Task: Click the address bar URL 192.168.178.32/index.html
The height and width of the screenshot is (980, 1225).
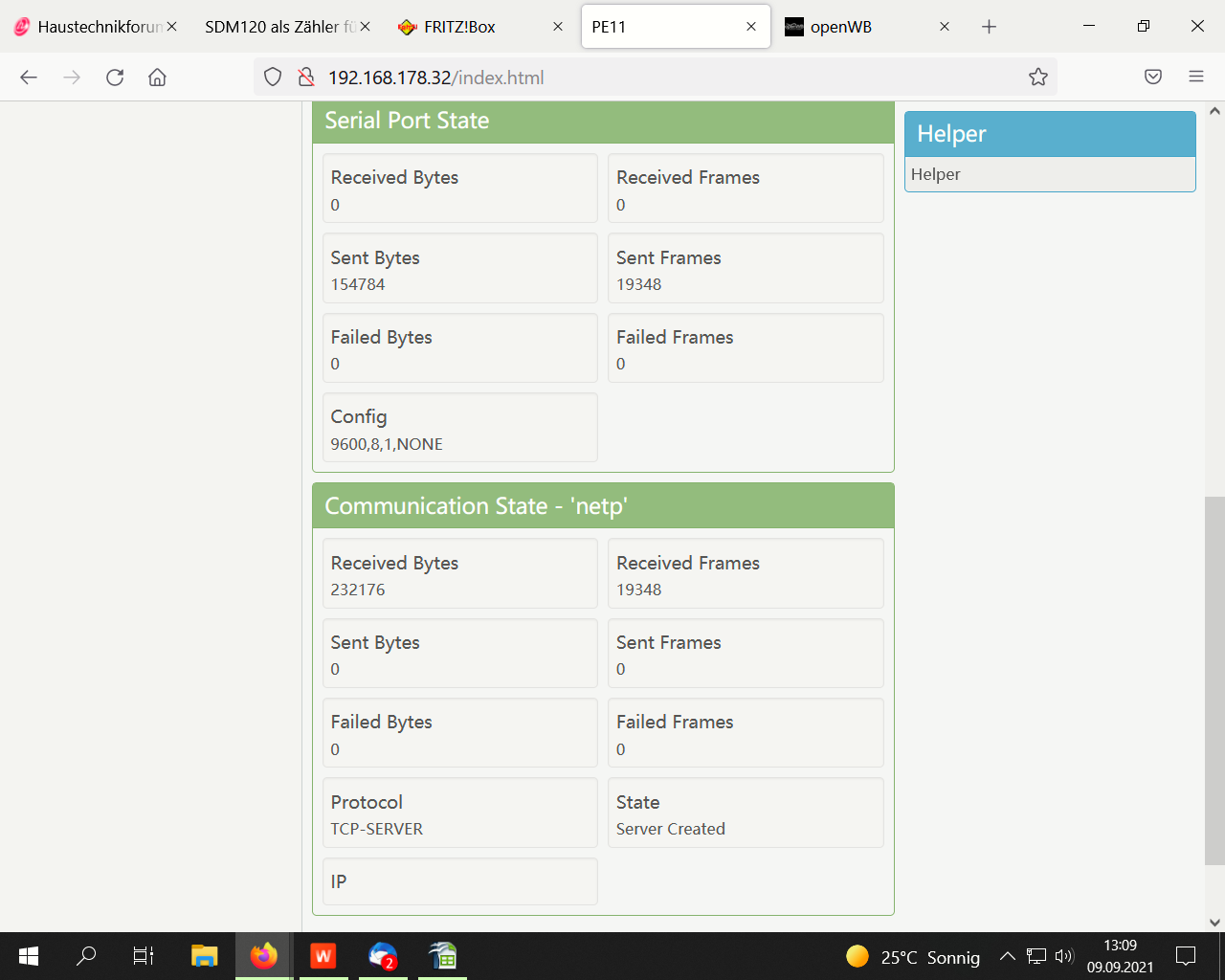Action: tap(435, 78)
